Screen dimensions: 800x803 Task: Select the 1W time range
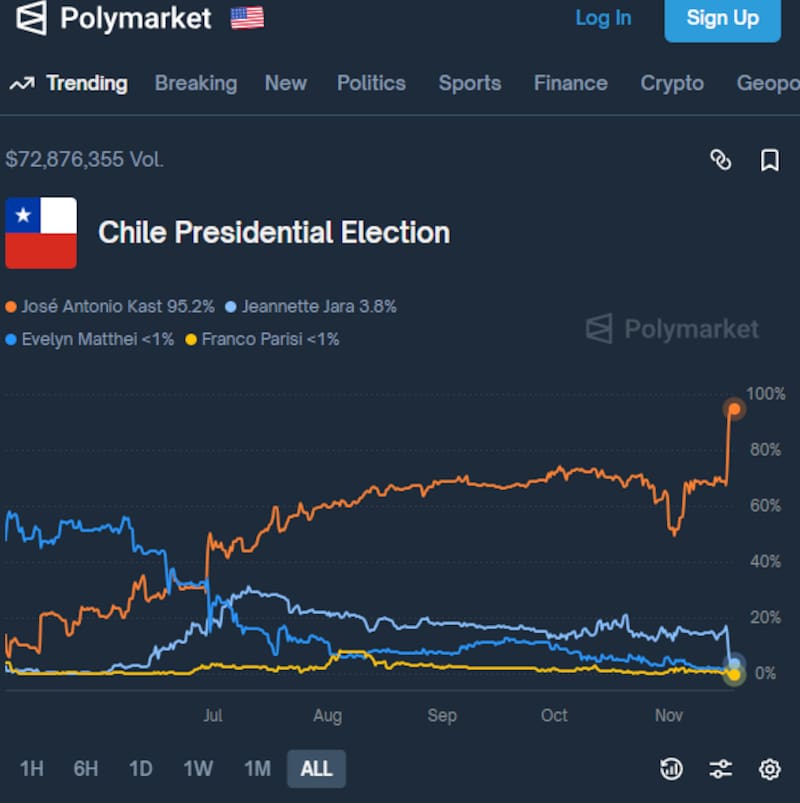[x=198, y=769]
